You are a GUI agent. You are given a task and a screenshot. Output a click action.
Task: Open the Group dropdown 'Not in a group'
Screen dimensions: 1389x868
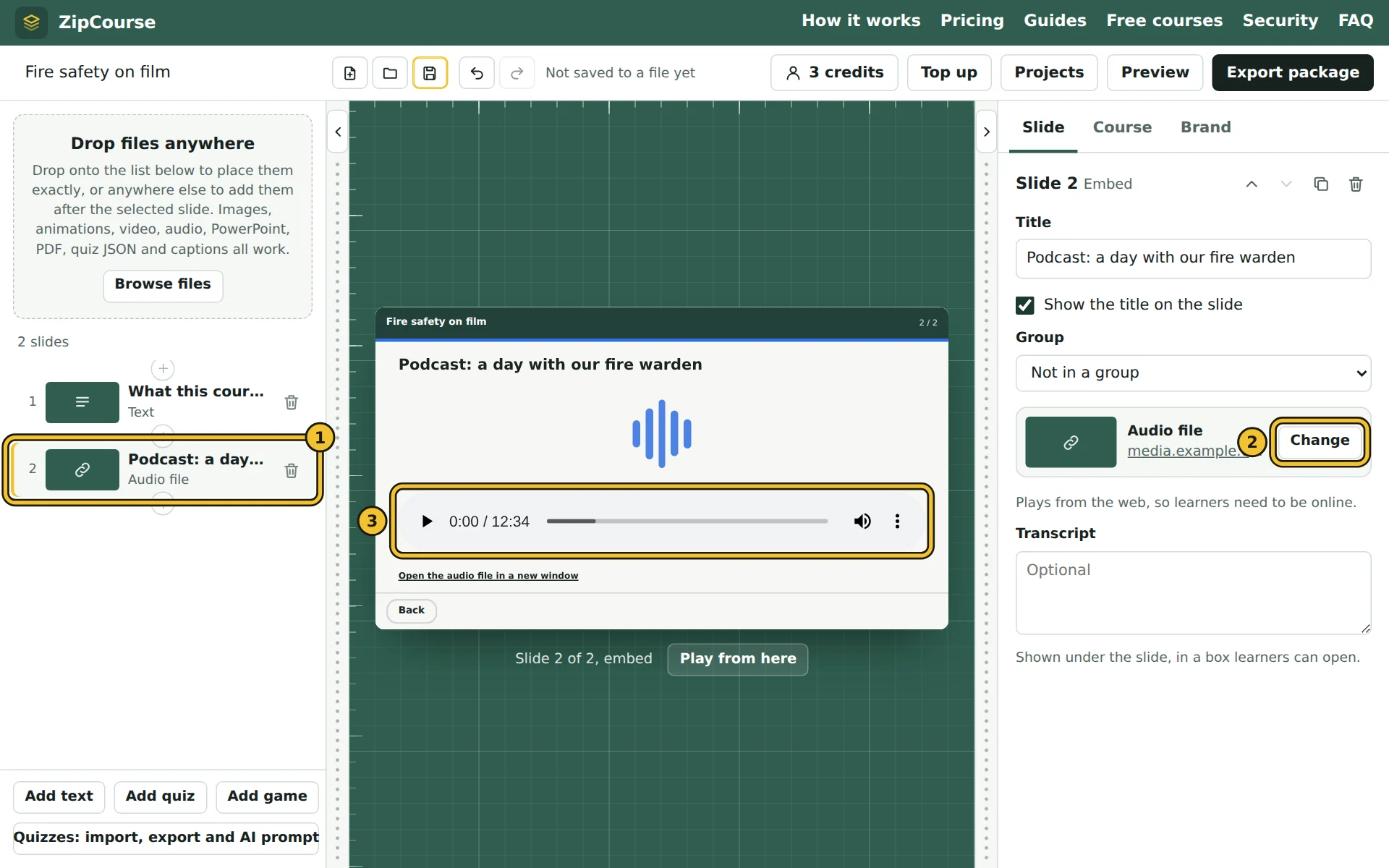[x=1193, y=373]
